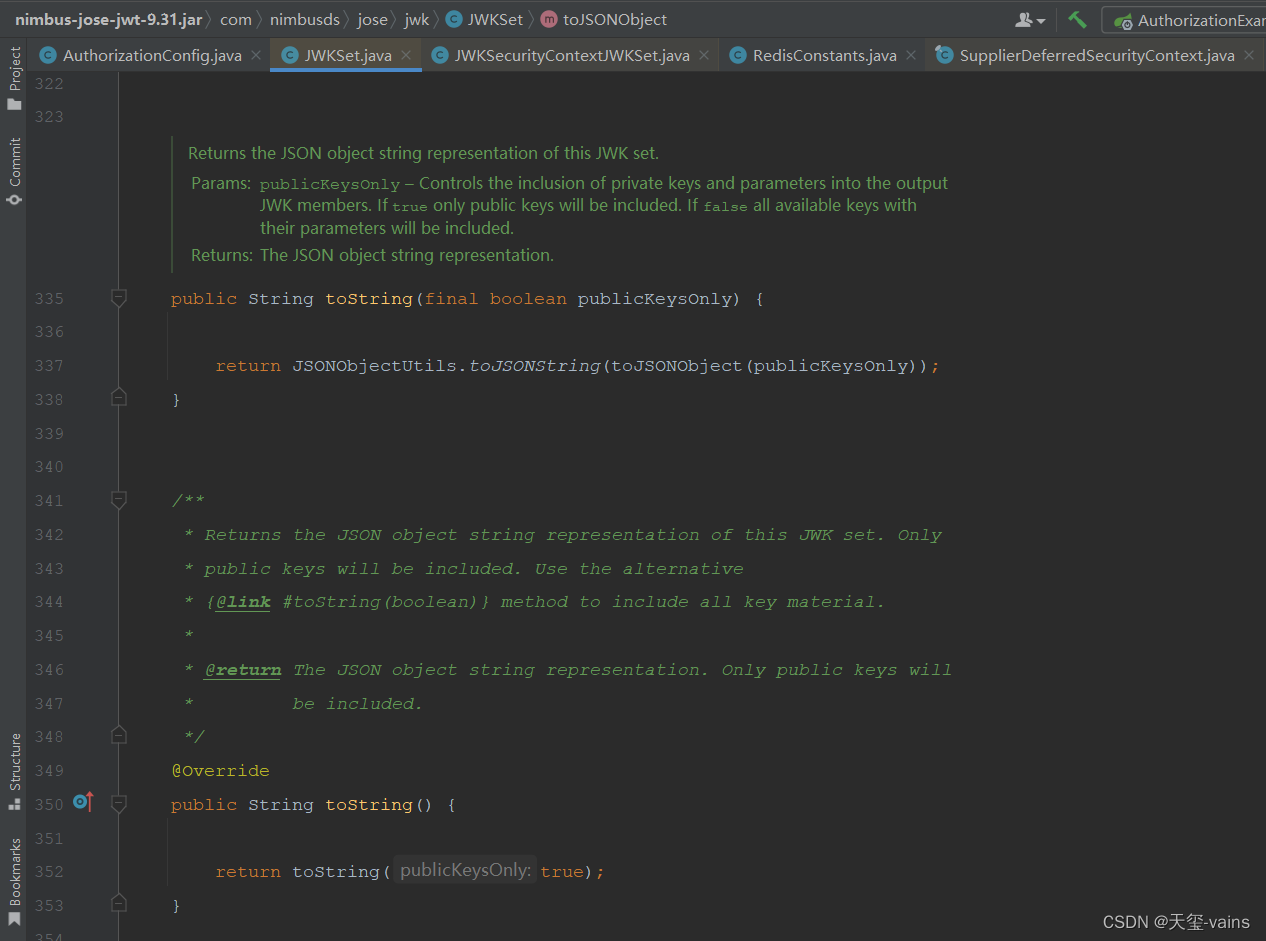Image resolution: width=1266 pixels, height=941 pixels.
Task: Open the Bookmarks tool window
Action: point(14,877)
